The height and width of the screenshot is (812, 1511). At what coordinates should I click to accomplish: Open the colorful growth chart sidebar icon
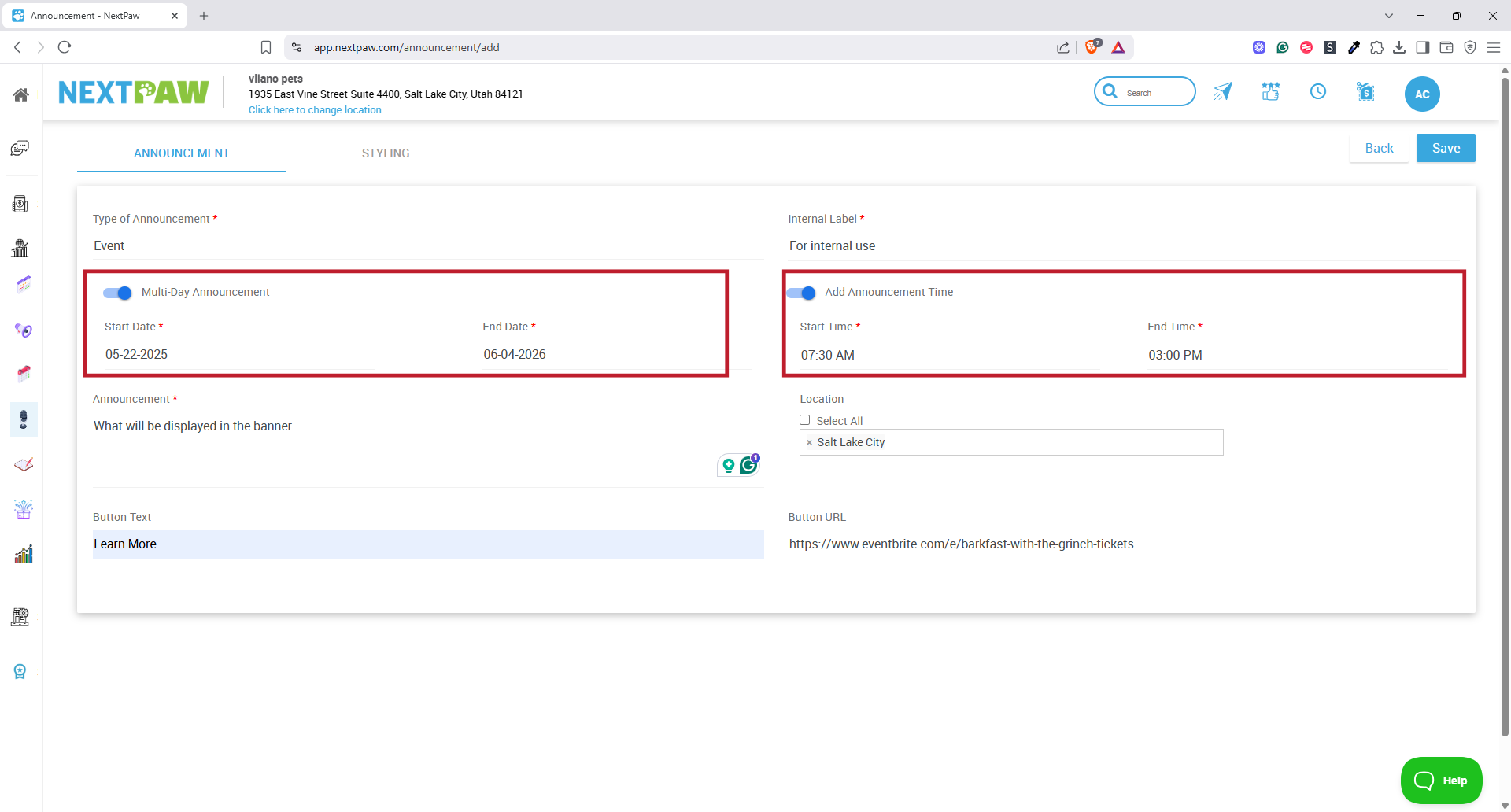(24, 554)
